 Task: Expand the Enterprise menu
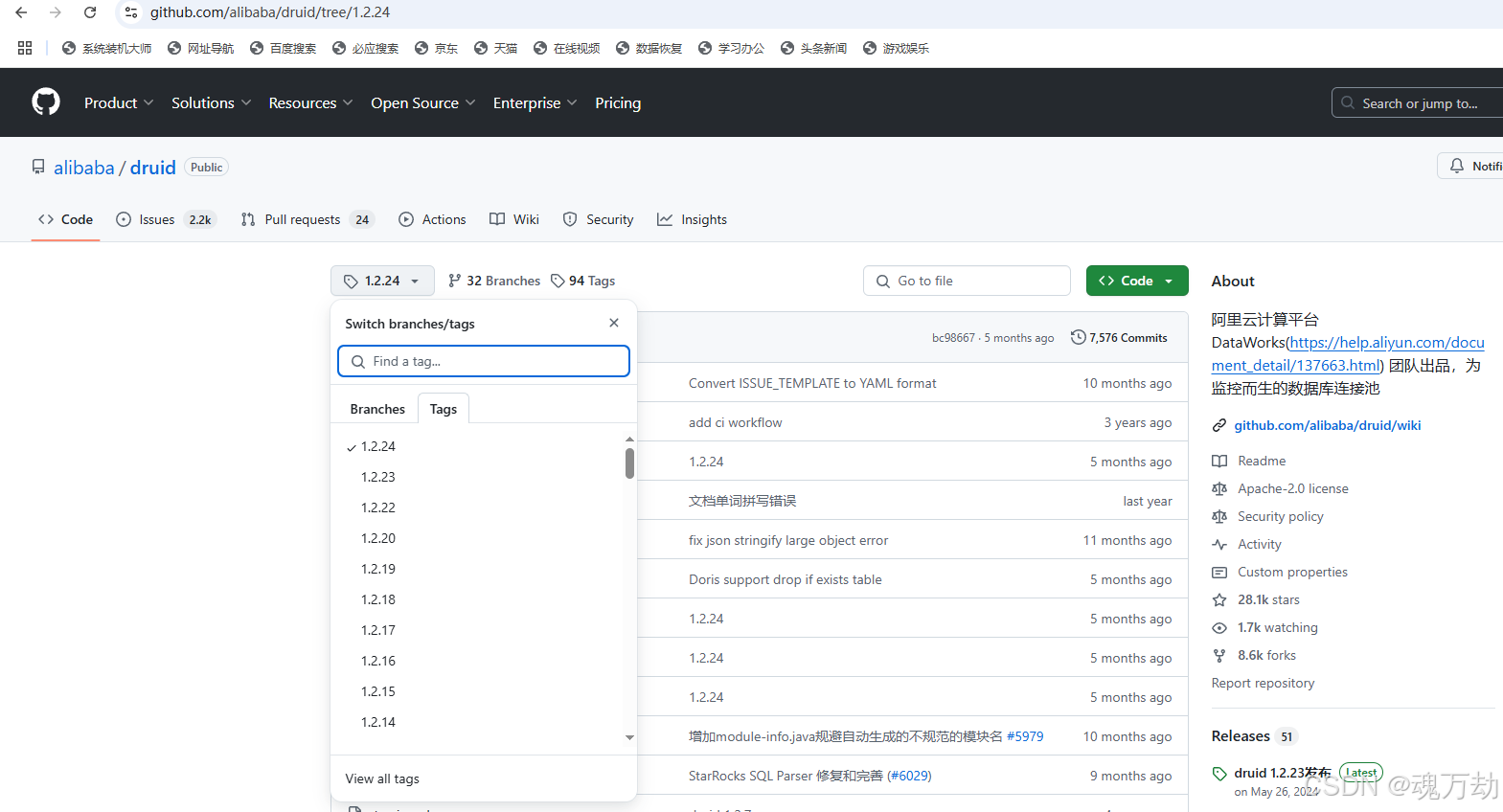point(535,102)
